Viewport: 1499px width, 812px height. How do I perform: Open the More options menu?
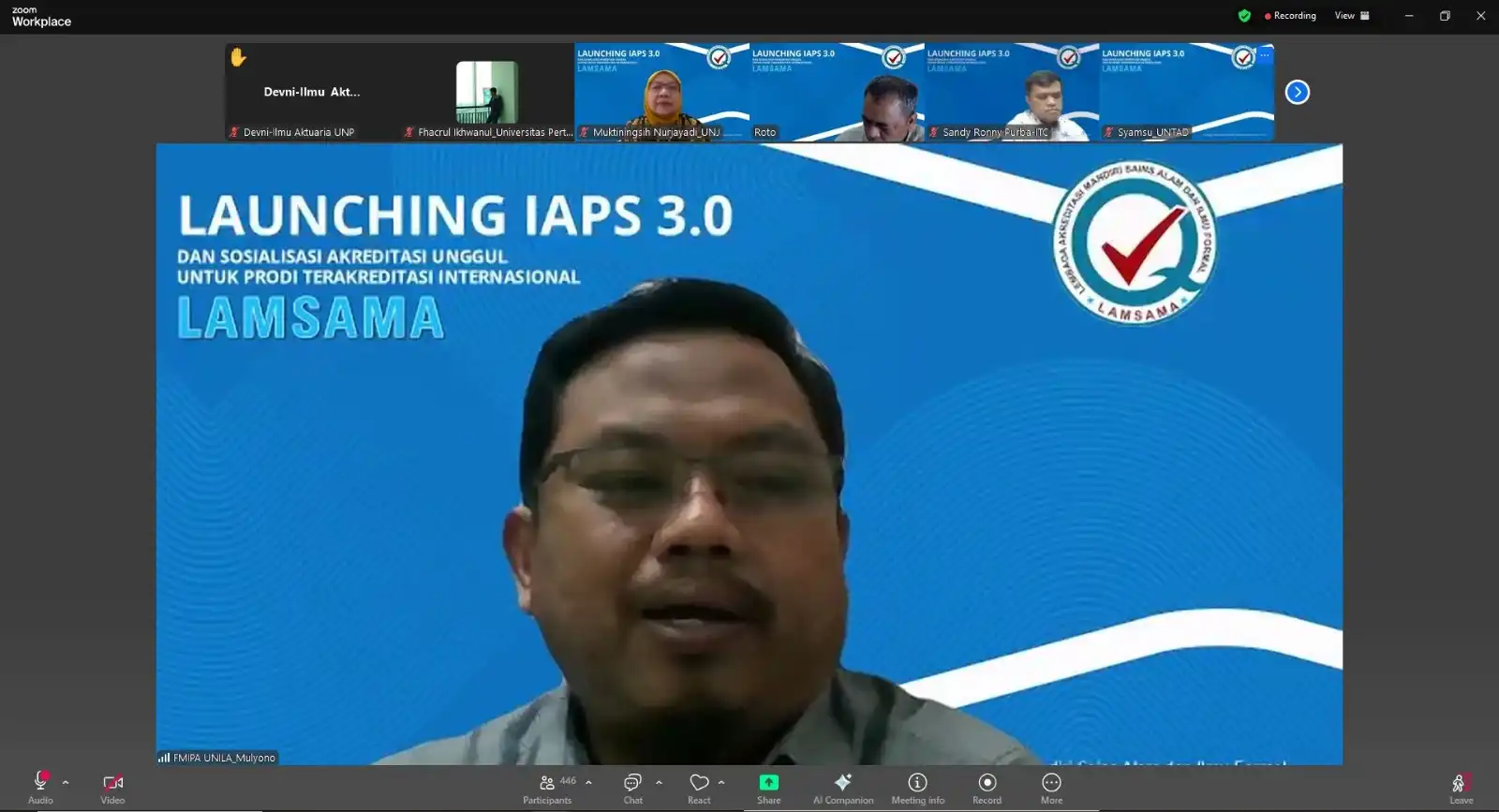point(1051,788)
